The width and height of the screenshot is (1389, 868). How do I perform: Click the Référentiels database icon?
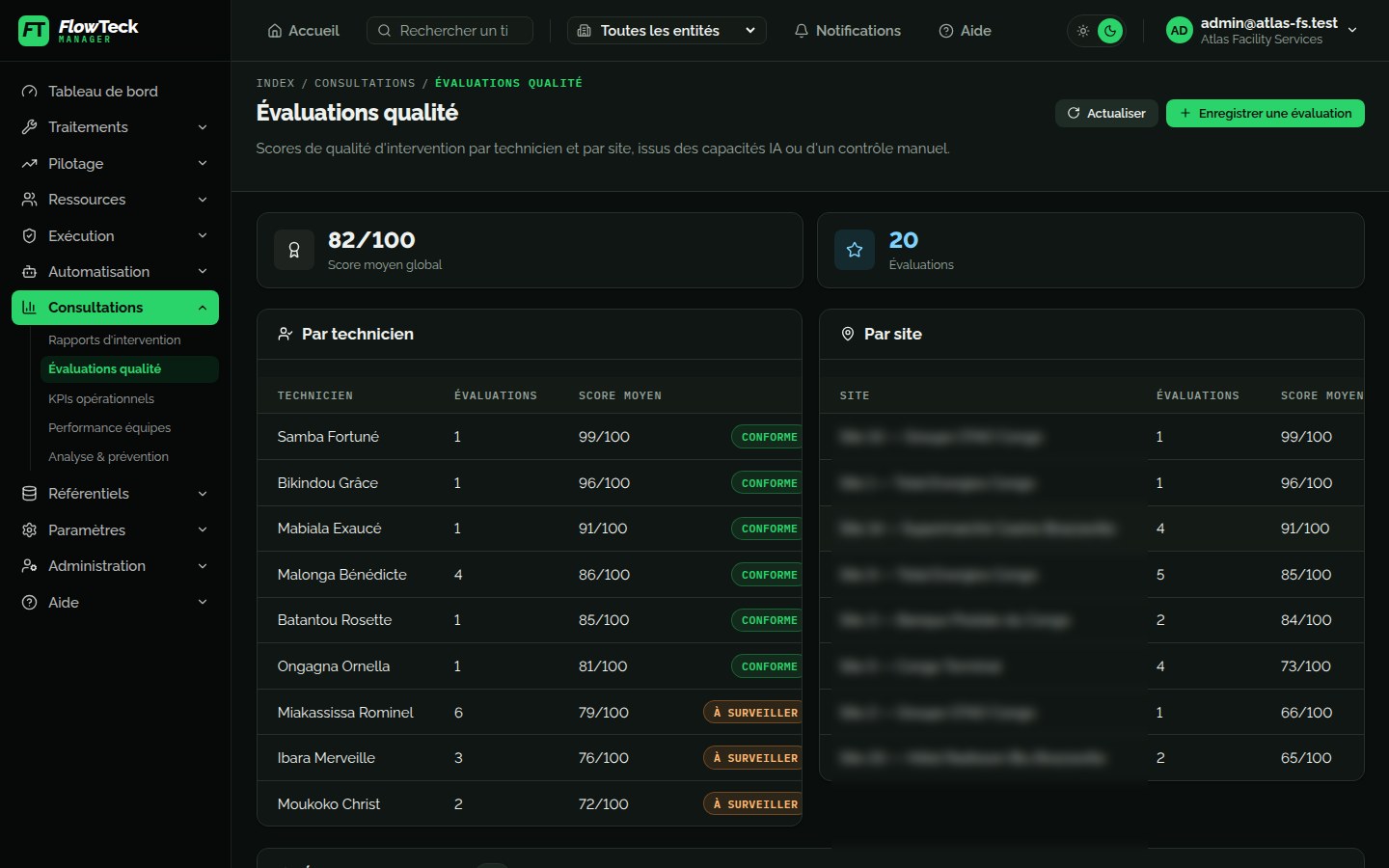[29, 494]
